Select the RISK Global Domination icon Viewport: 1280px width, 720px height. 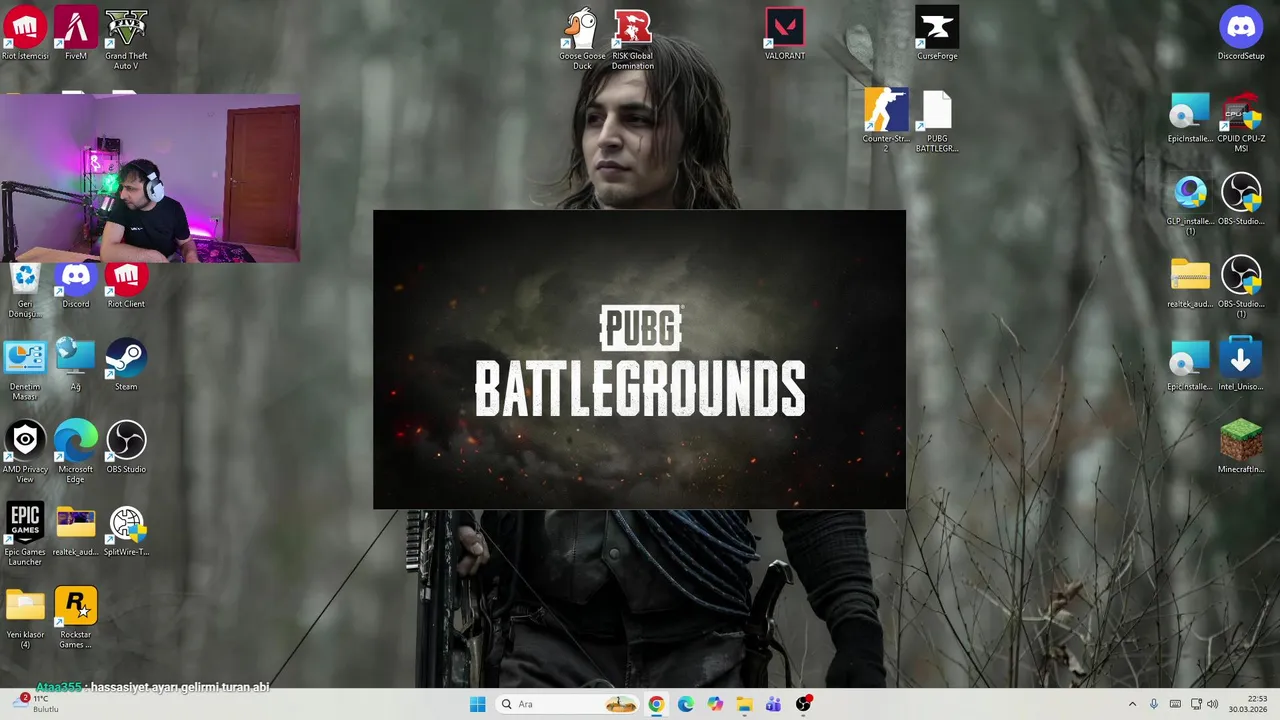point(633,39)
